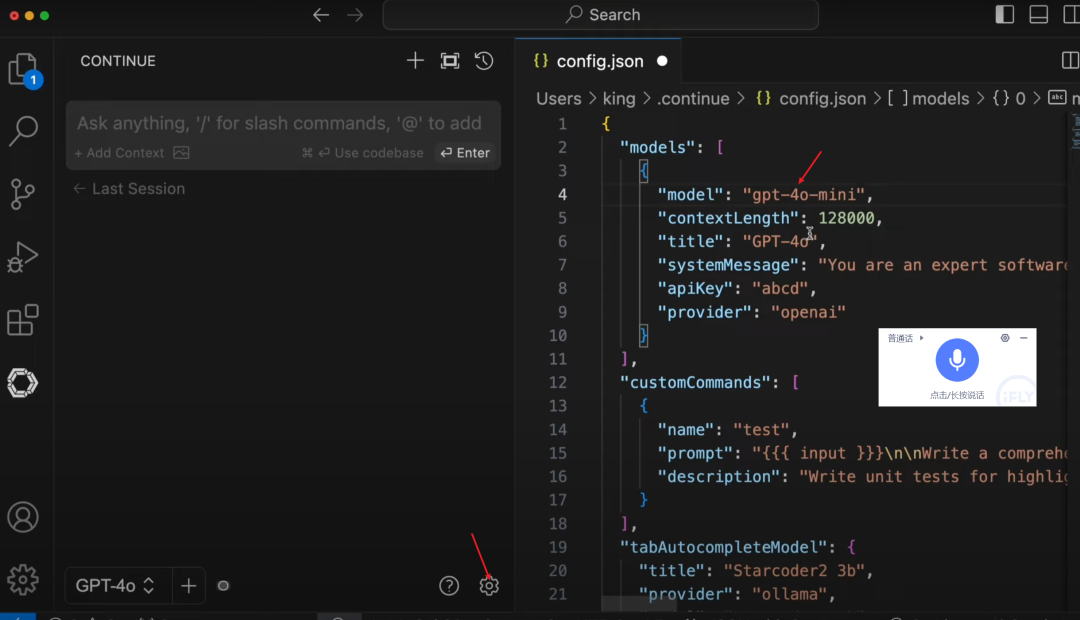Open the Extensions view
The image size is (1080, 620).
click(x=23, y=320)
